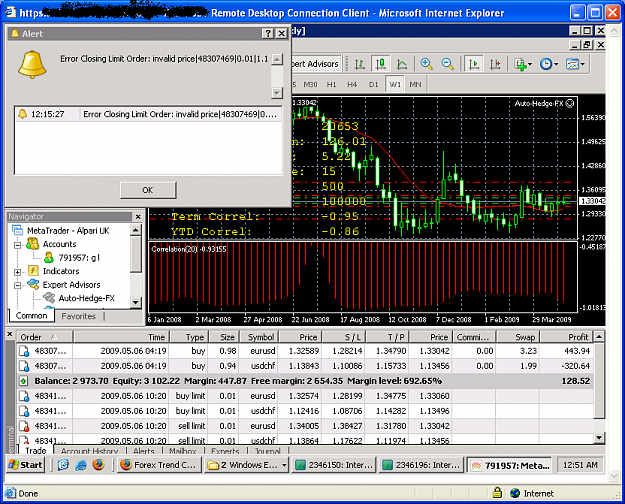Click the Balance summary row icon

click(24, 381)
